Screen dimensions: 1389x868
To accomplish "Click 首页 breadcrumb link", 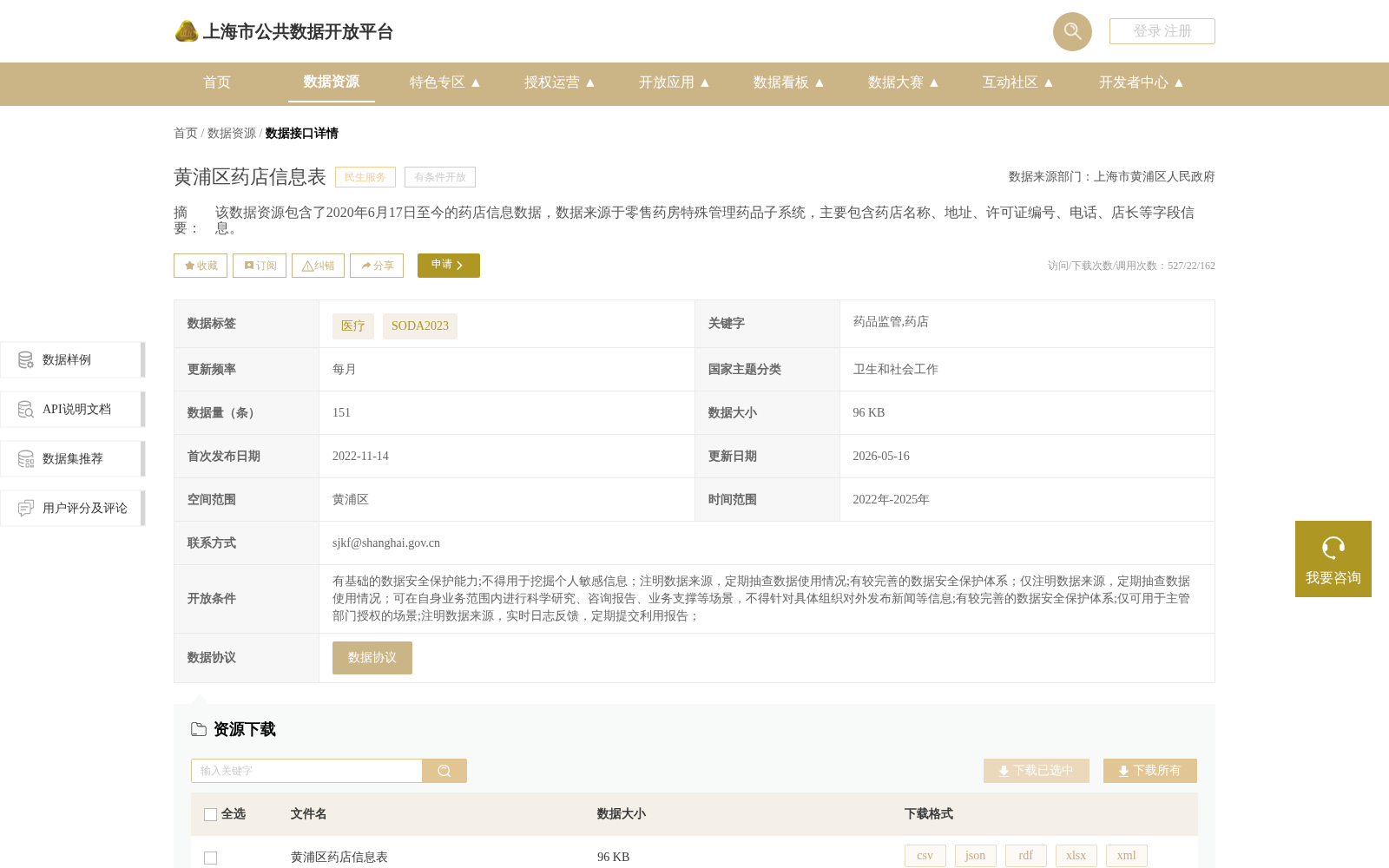I will pos(186,133).
